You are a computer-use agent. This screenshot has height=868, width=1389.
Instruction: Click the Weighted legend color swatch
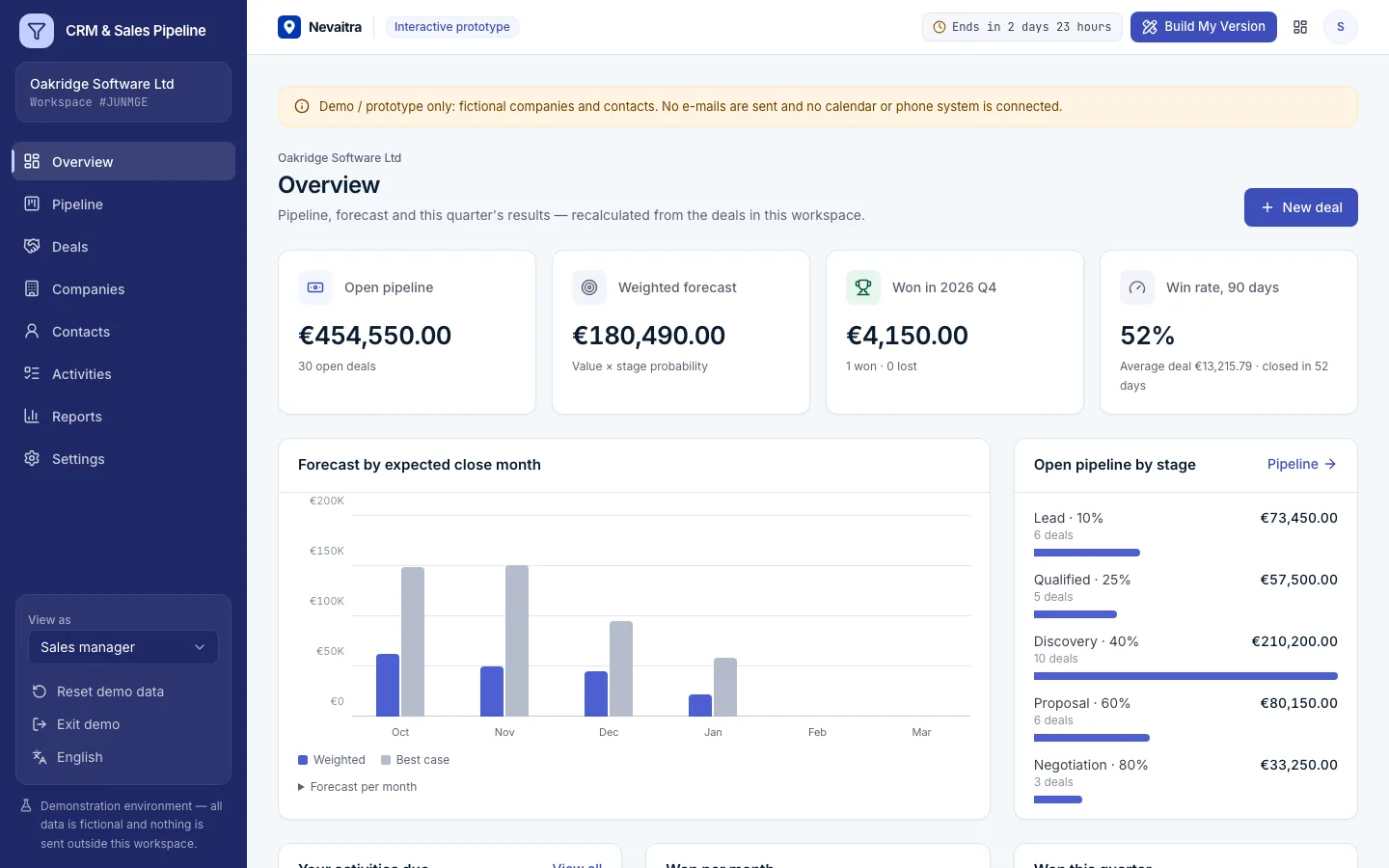tap(303, 760)
